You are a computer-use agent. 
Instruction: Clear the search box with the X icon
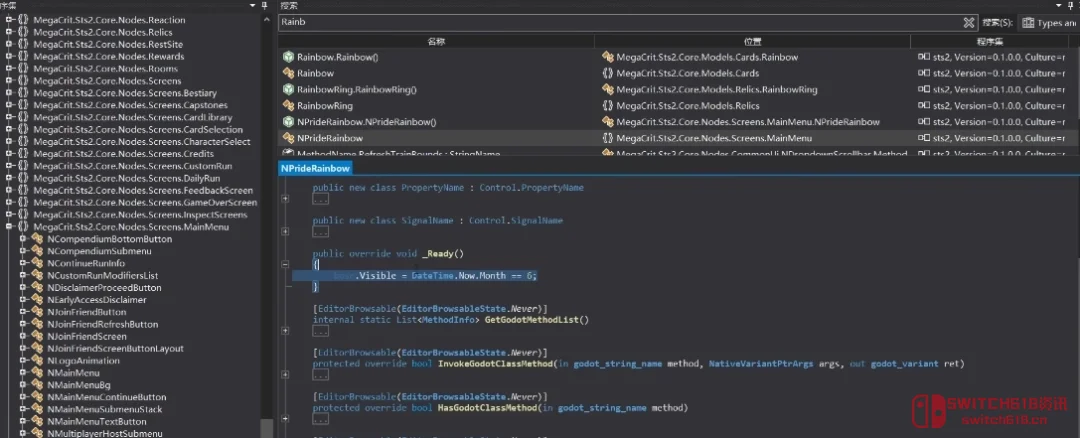(x=968, y=22)
